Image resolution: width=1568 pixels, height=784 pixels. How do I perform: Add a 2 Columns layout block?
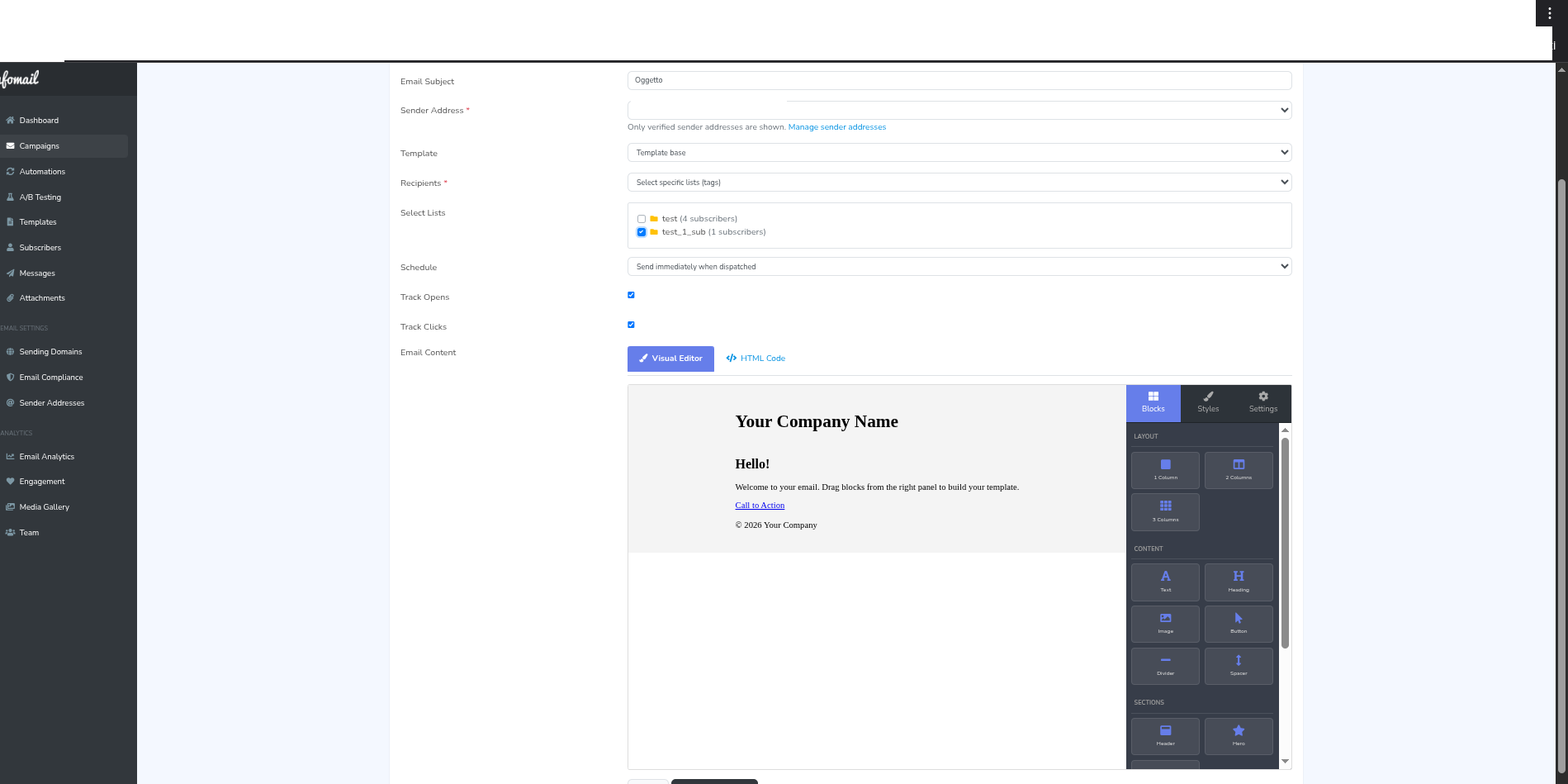pos(1238,470)
